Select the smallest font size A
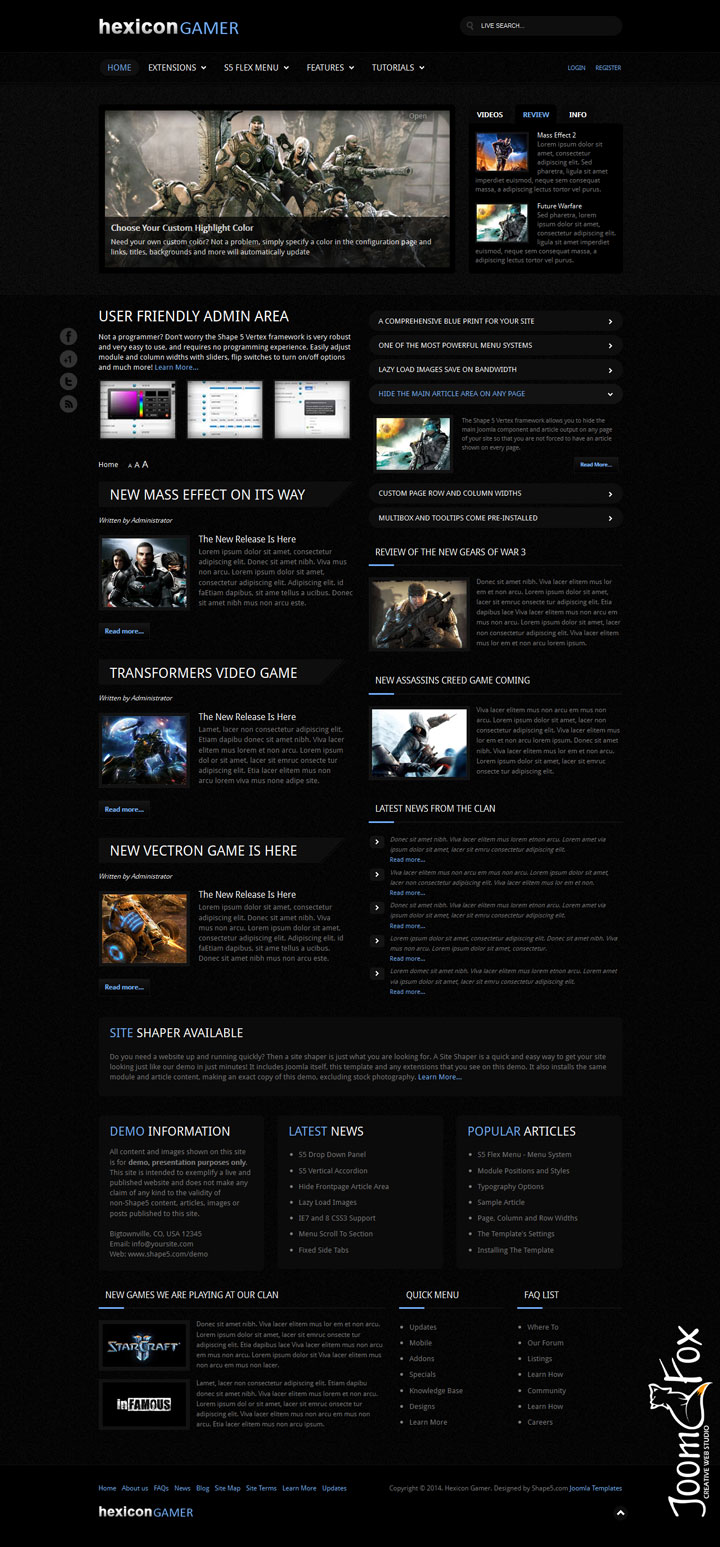The image size is (720, 1547). pos(129,466)
